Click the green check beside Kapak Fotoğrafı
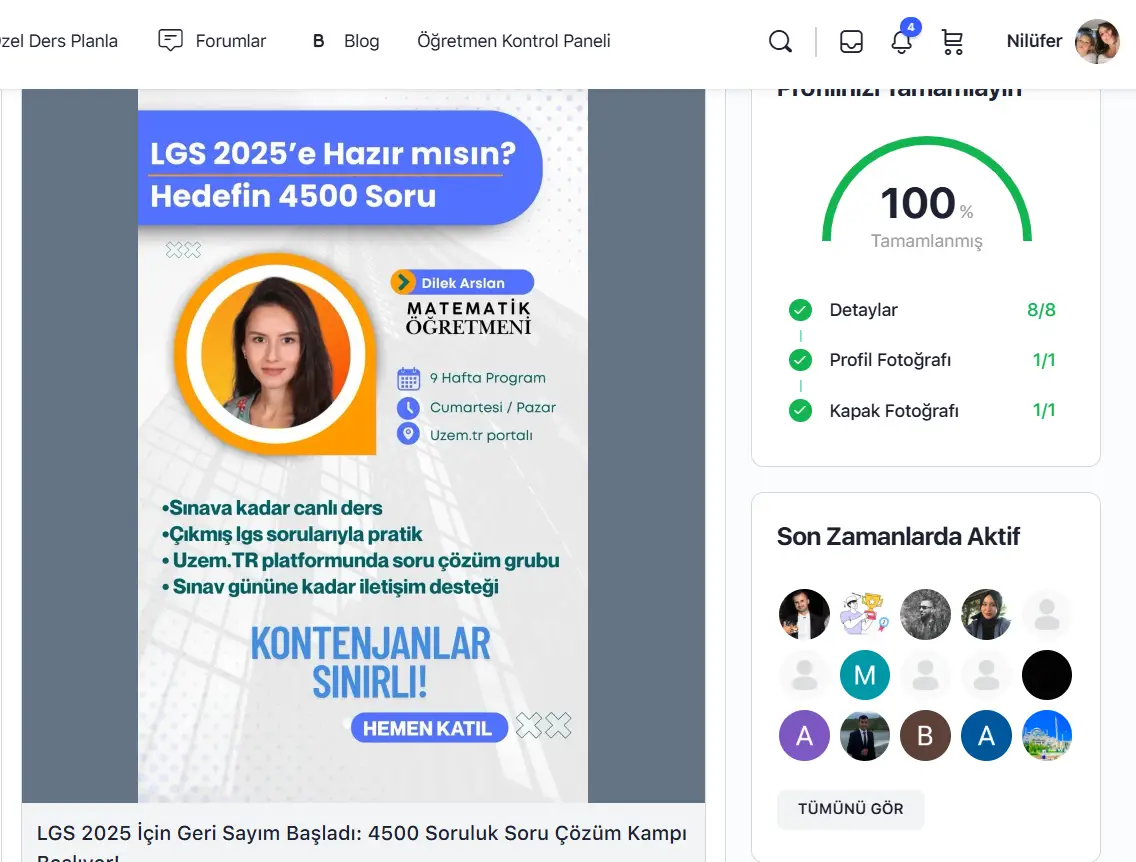Viewport: 1136px width, 862px height. click(800, 411)
